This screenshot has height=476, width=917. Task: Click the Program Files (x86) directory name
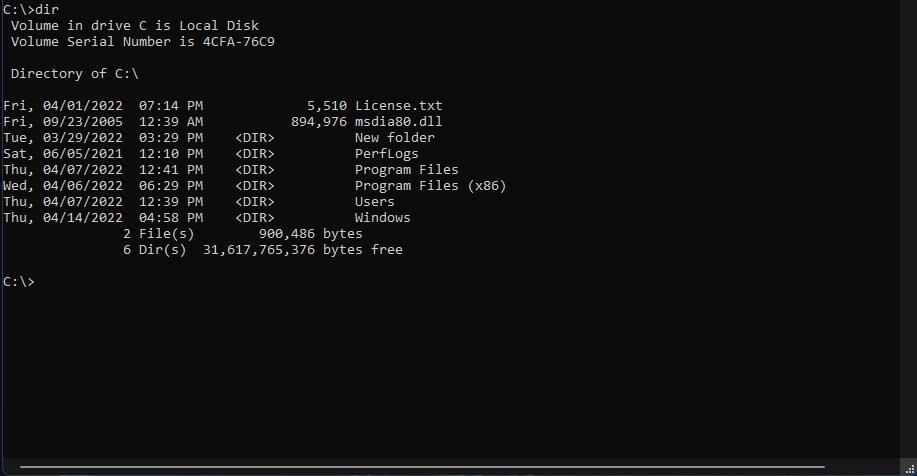point(430,186)
